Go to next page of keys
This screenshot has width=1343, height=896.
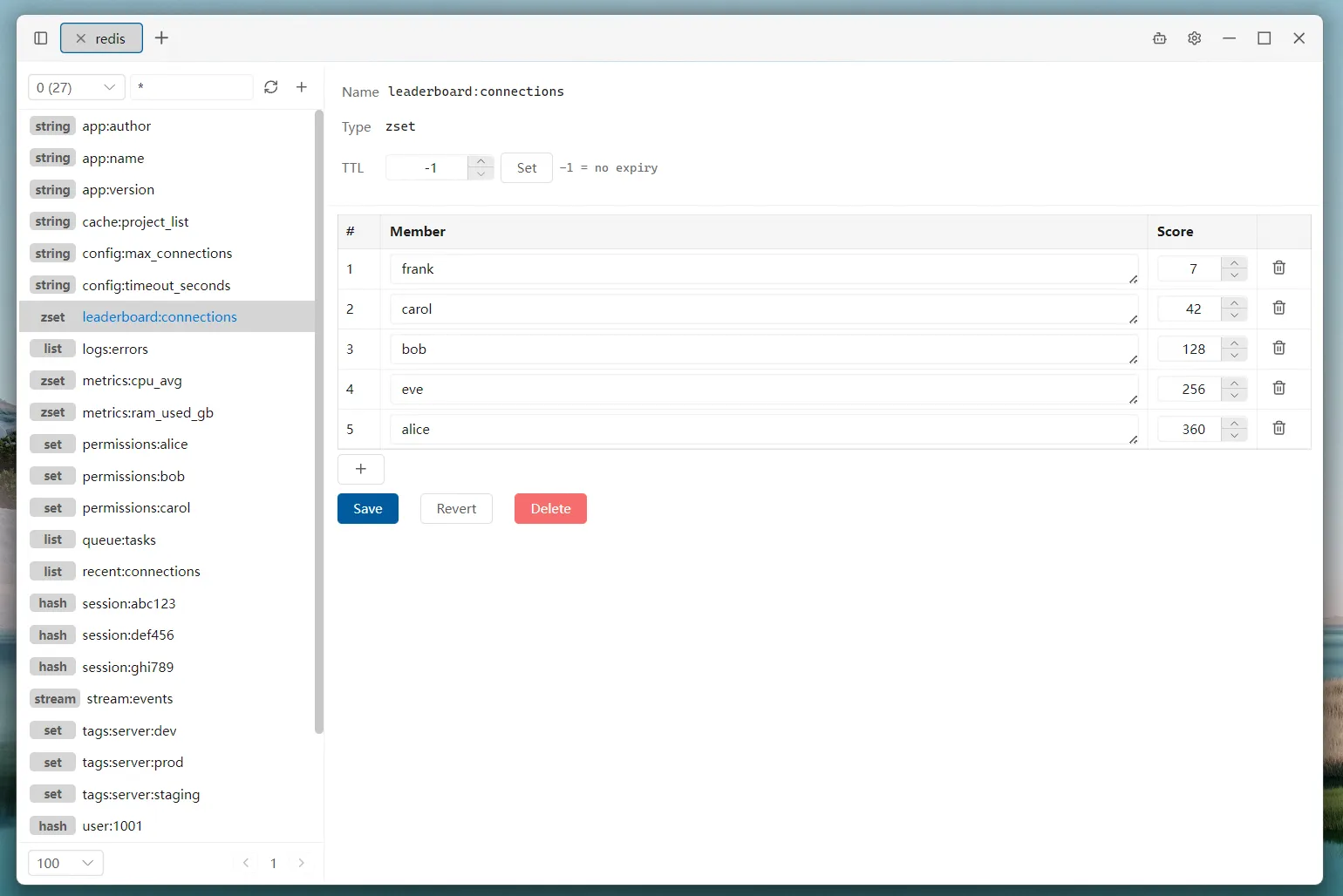302,863
